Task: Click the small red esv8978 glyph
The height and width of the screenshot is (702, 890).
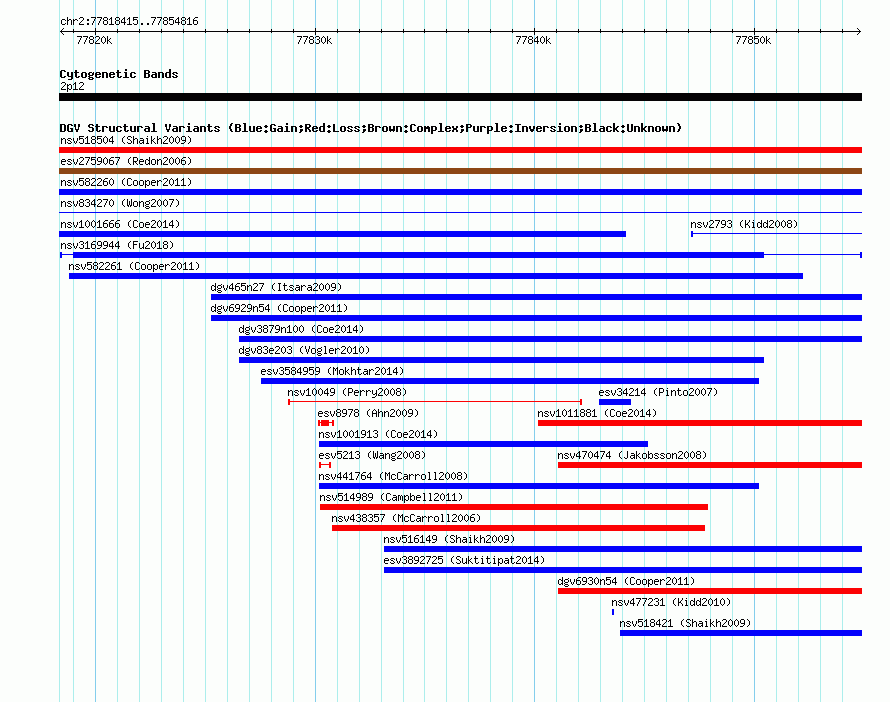Action: (326, 423)
